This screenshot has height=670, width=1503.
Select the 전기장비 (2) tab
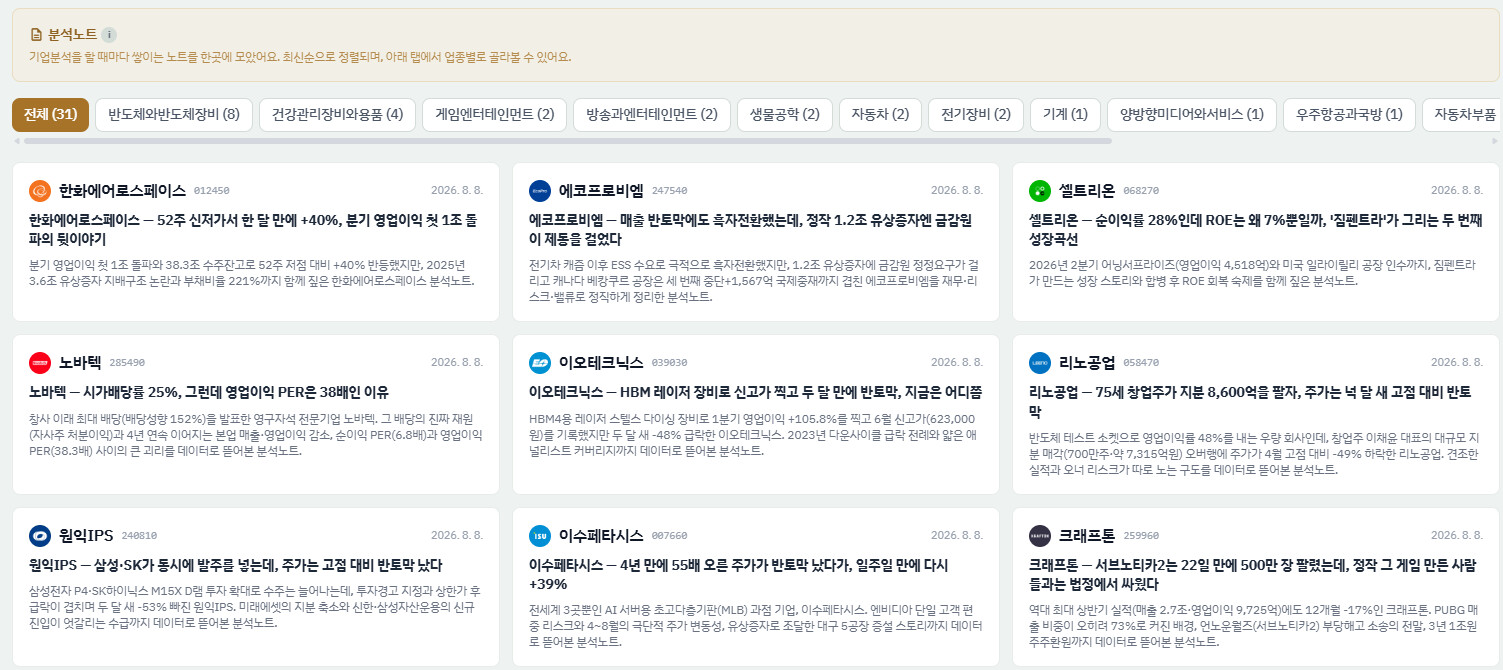point(976,114)
